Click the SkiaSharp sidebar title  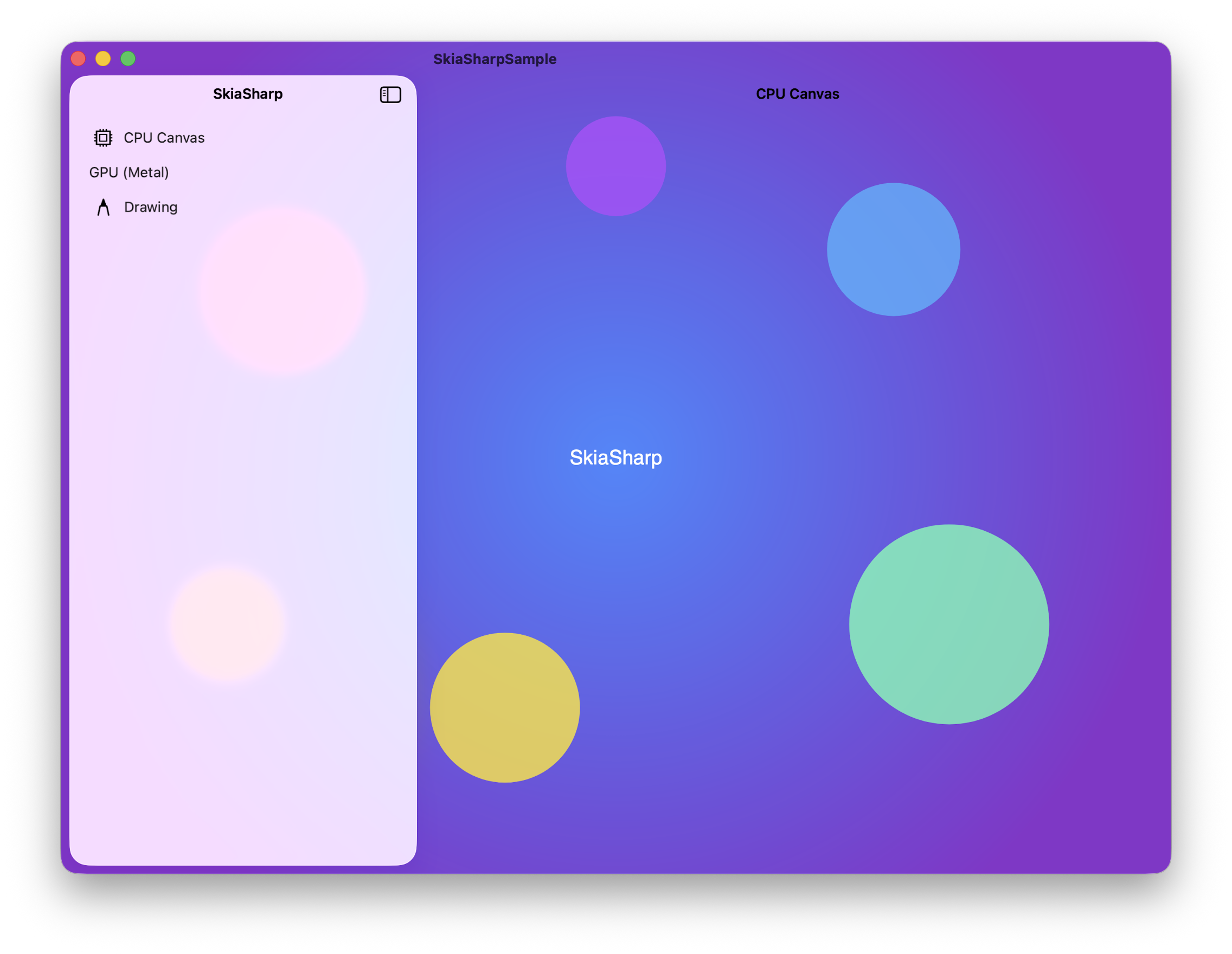(x=248, y=94)
